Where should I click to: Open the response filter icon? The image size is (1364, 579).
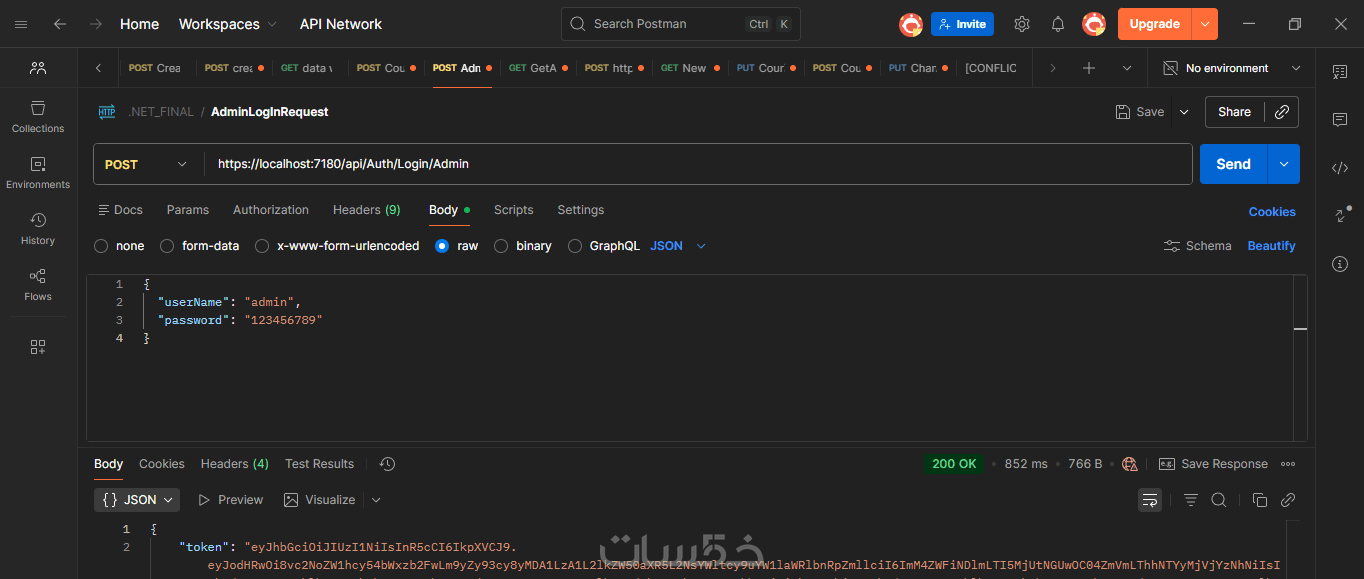[1191, 500]
